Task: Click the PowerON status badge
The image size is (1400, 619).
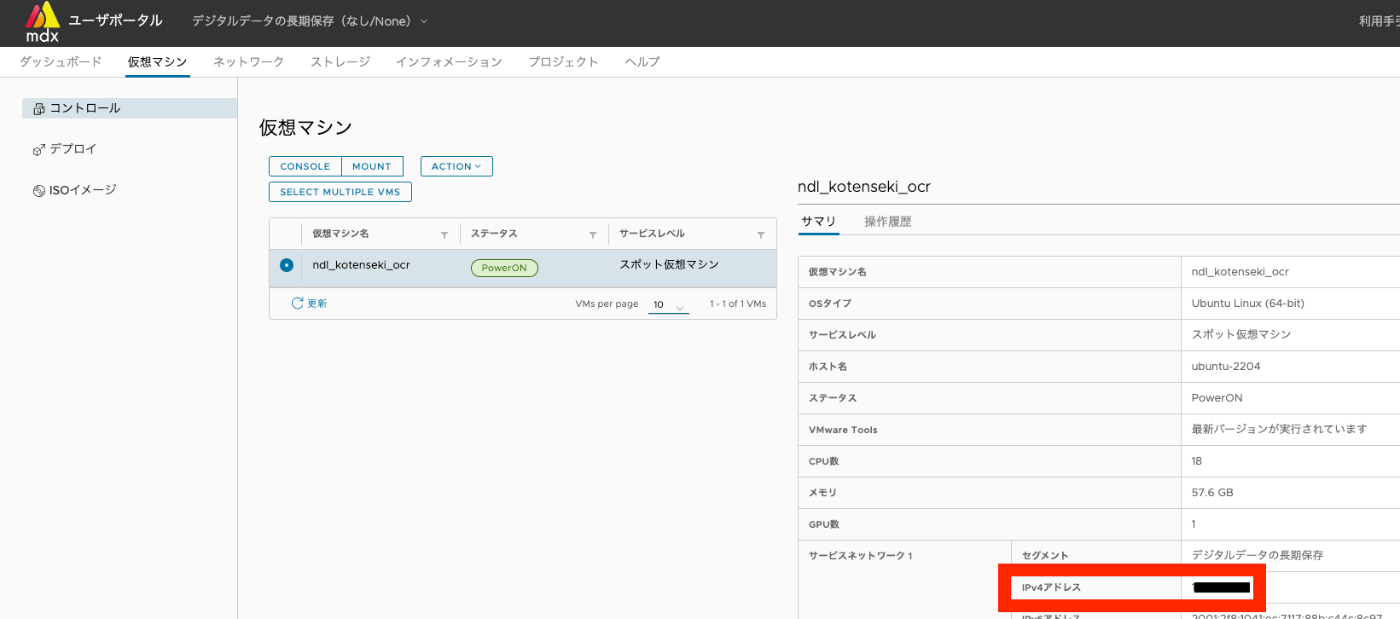Action: click(x=504, y=268)
